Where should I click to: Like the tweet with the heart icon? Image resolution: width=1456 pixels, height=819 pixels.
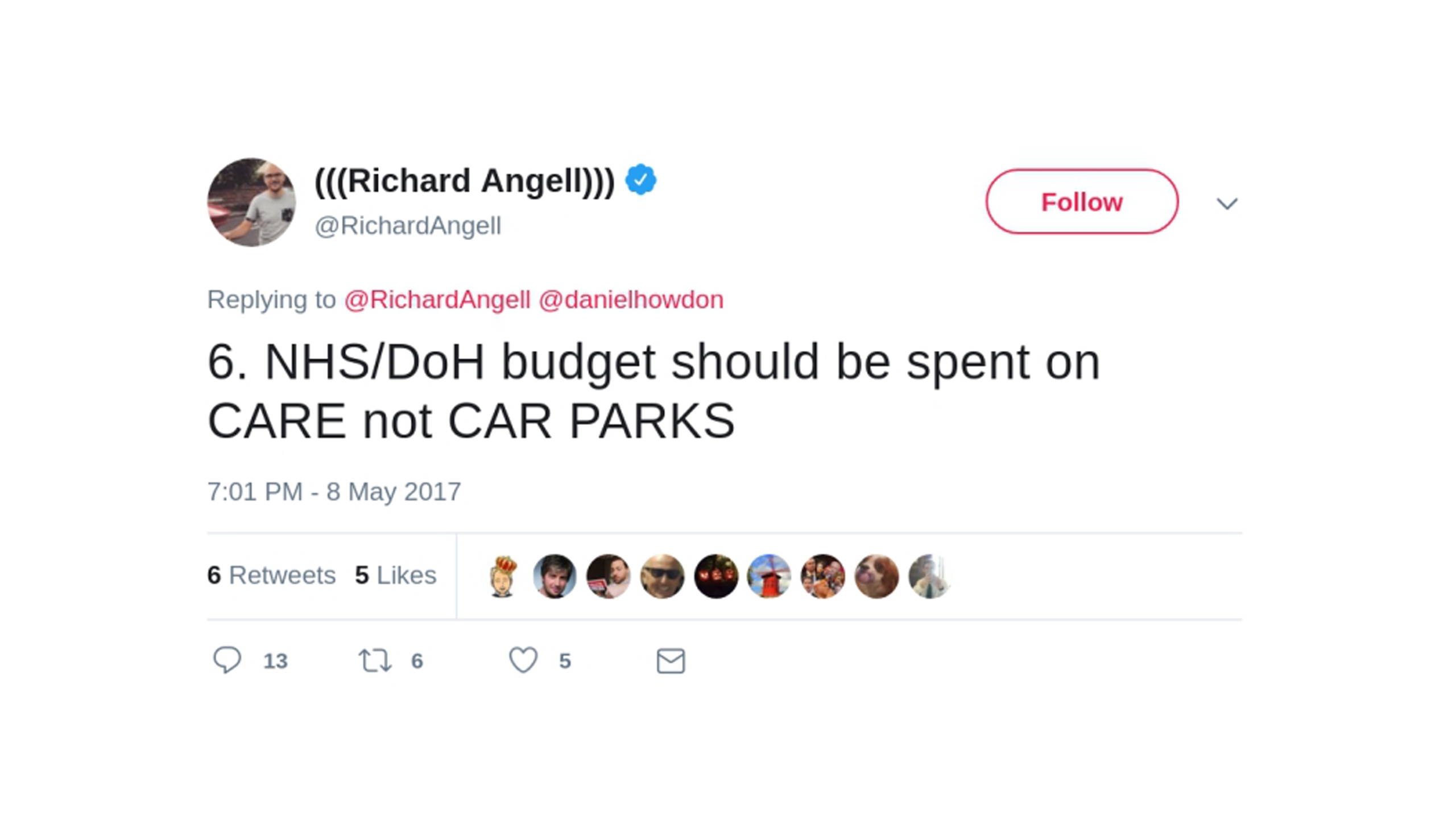(523, 660)
